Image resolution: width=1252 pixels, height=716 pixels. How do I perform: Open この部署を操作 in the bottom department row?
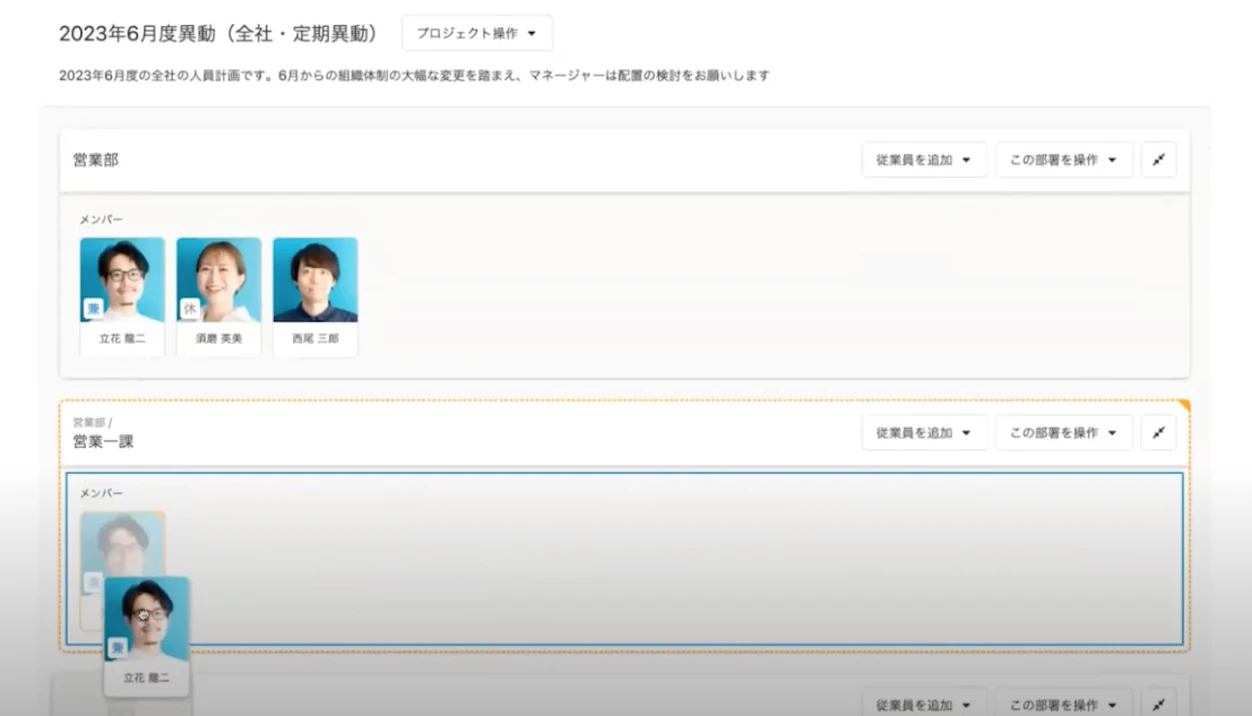point(1063,704)
